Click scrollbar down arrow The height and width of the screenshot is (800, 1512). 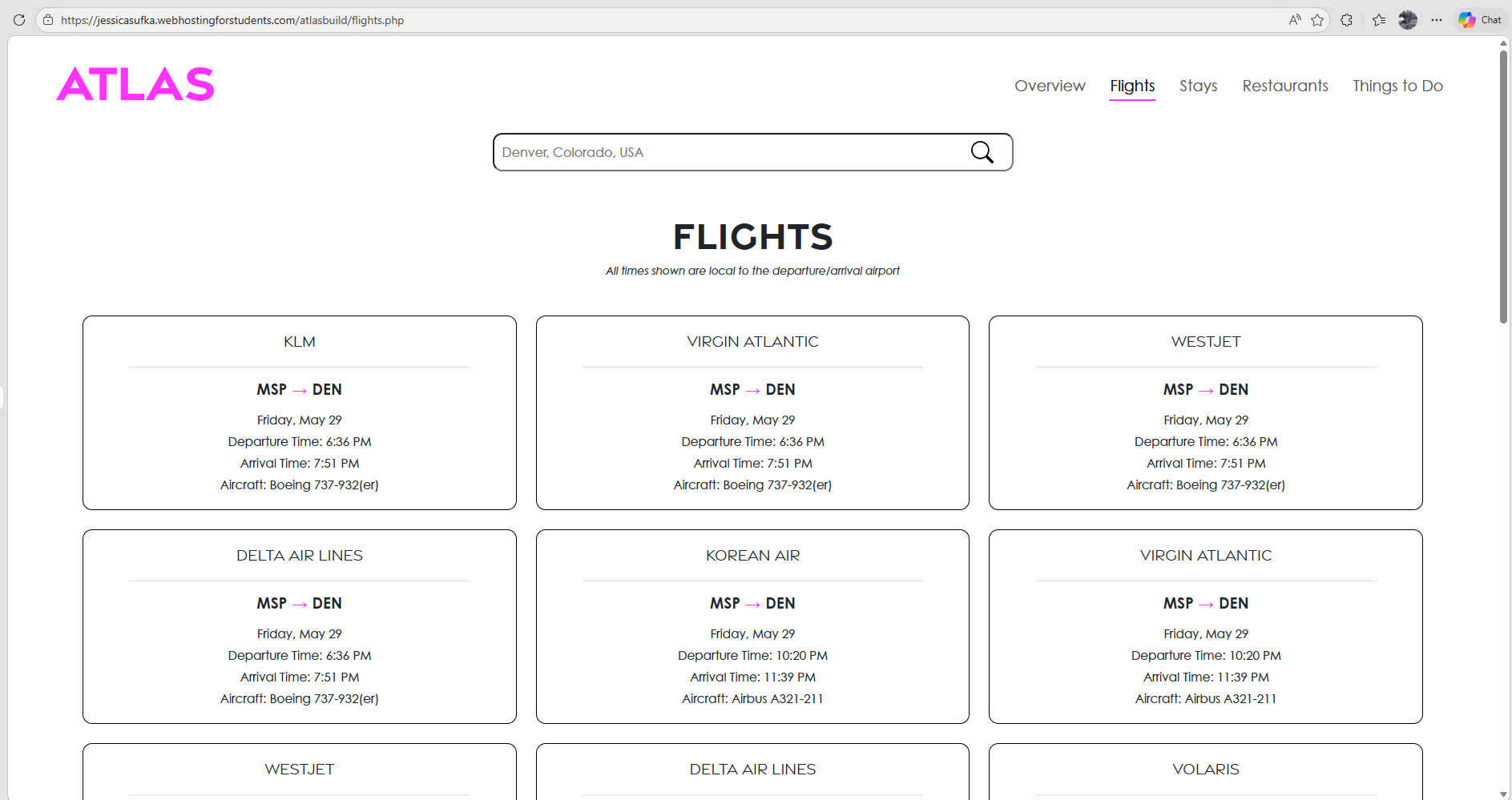pyautogui.click(x=1504, y=794)
